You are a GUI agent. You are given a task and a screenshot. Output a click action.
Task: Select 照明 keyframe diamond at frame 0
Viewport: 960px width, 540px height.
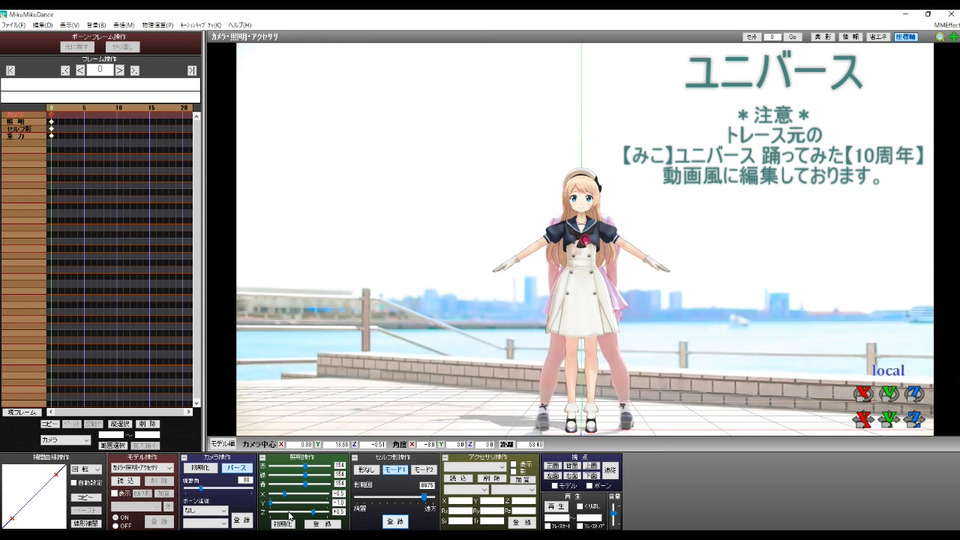coord(51,122)
